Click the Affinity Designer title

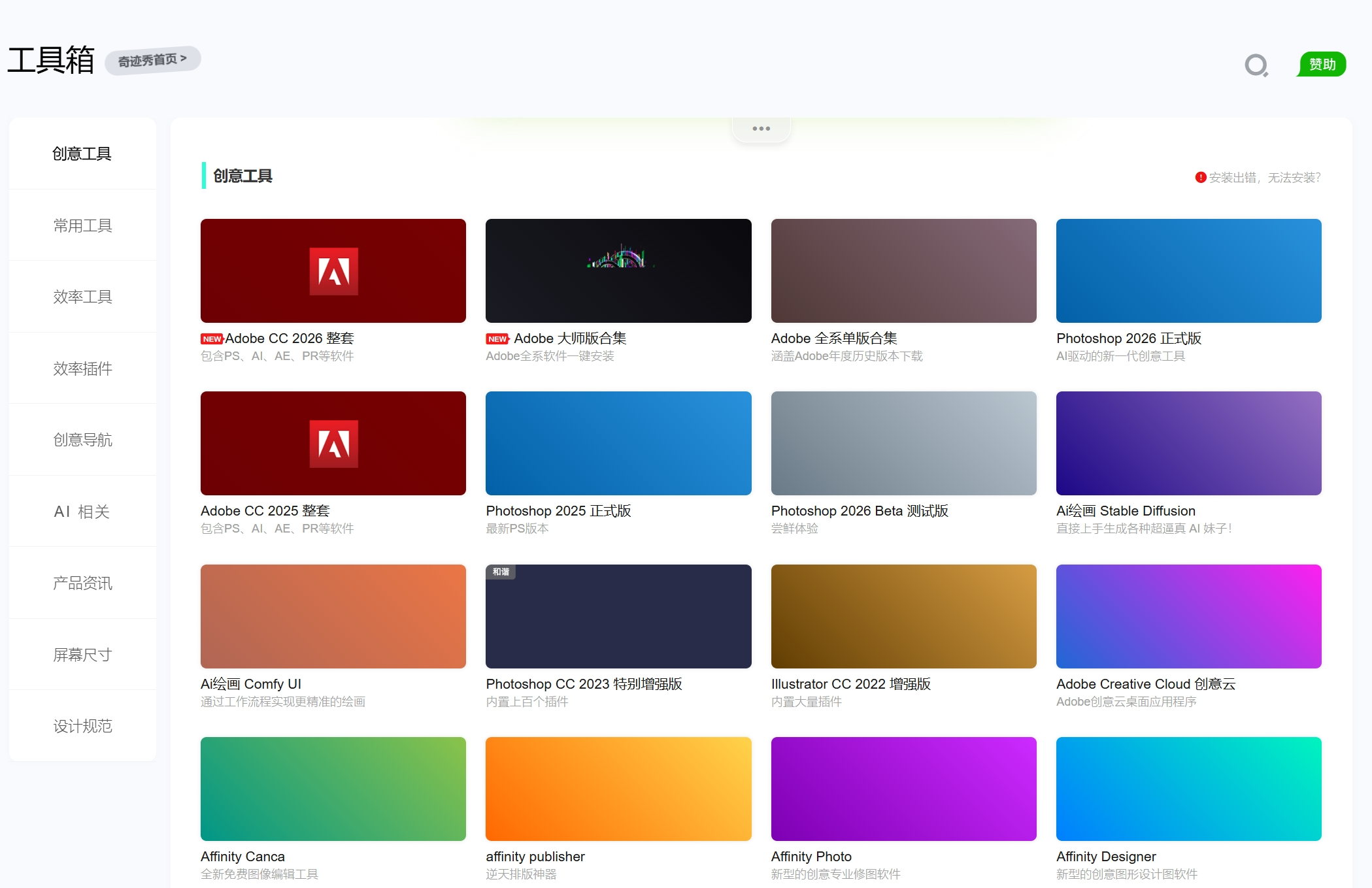pyautogui.click(x=1106, y=857)
